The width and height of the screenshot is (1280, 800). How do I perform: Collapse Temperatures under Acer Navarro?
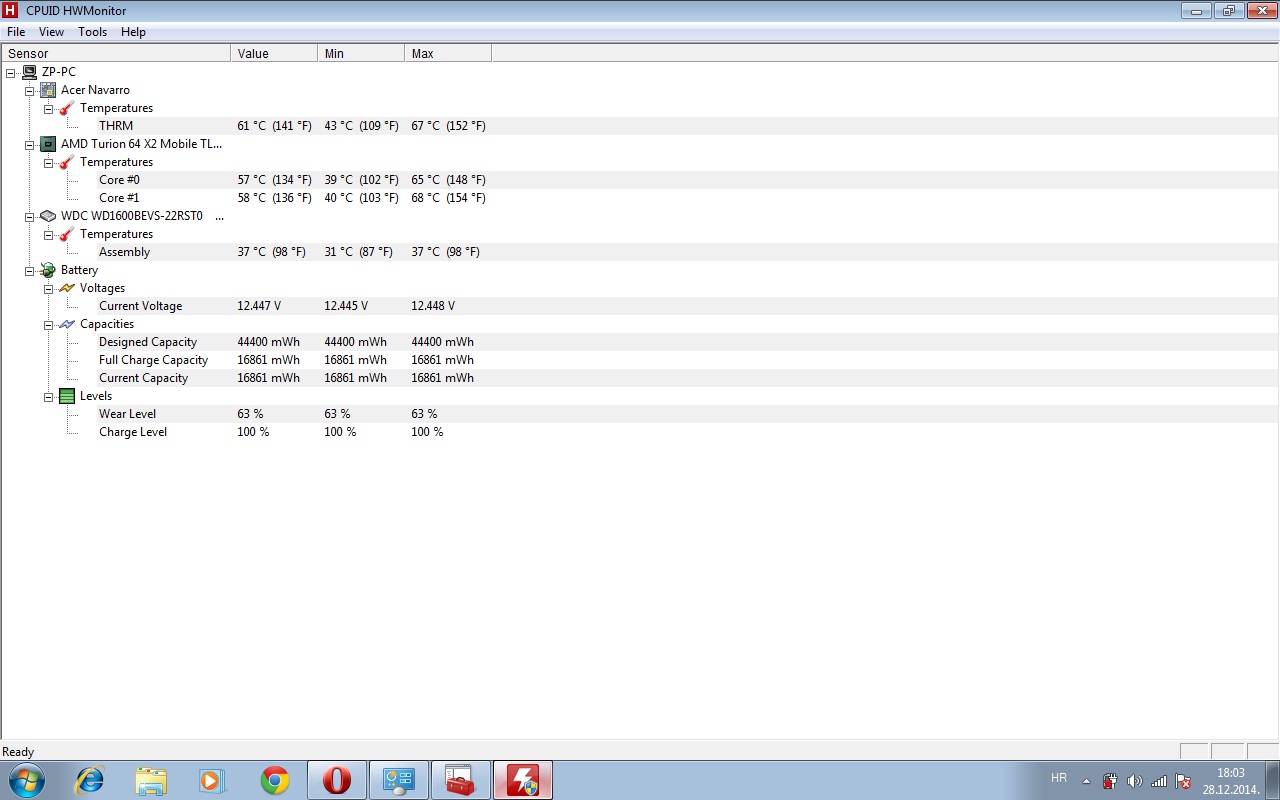48,108
